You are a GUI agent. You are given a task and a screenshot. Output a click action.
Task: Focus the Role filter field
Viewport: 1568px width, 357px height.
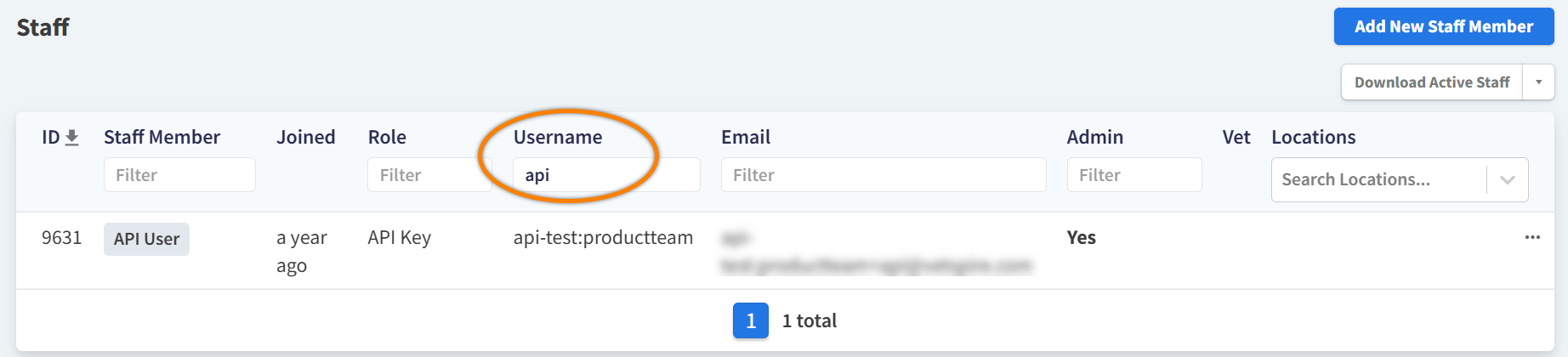tap(429, 175)
